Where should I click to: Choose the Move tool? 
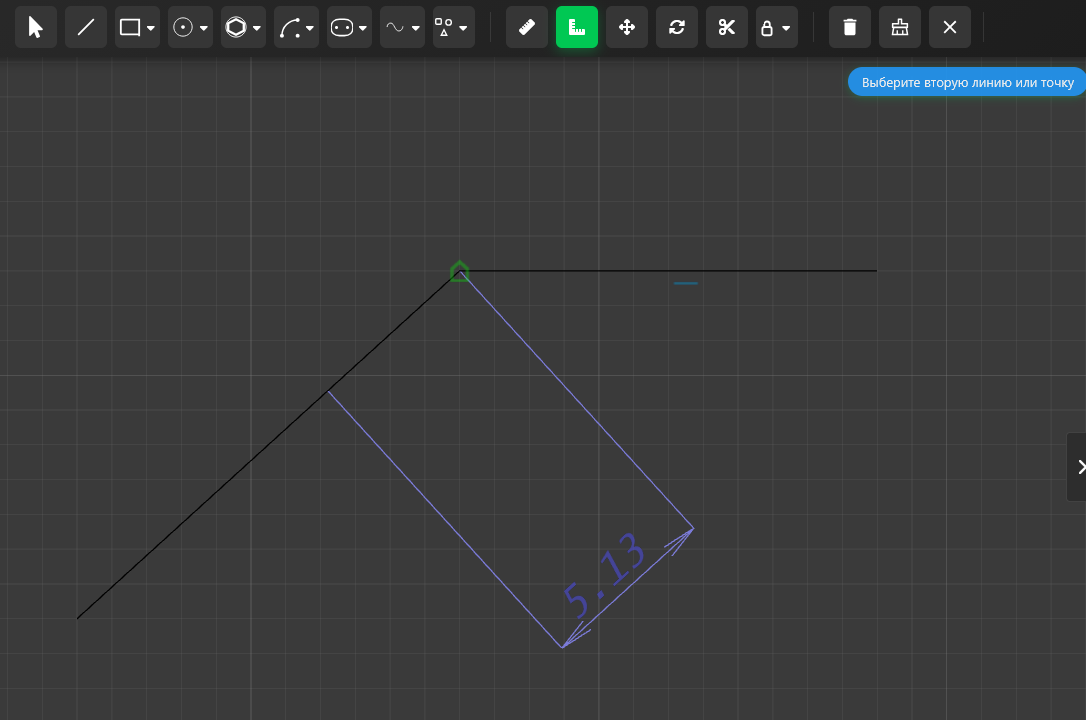627,28
